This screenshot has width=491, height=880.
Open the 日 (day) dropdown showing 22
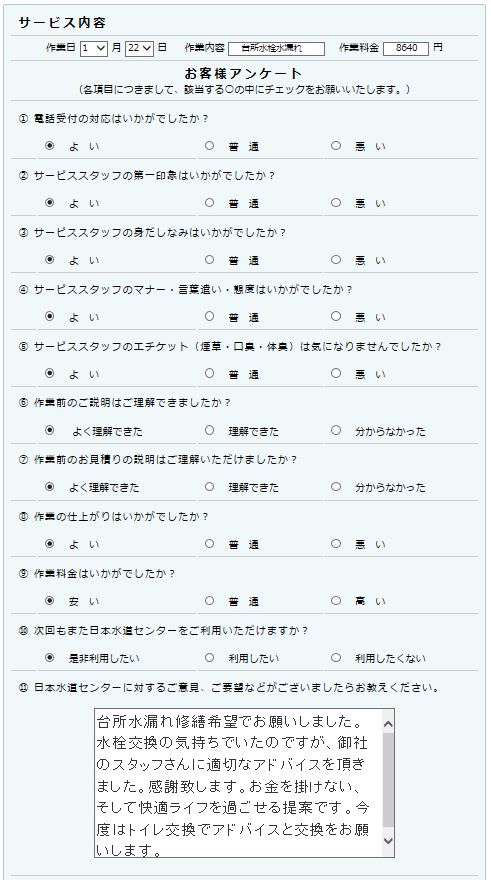(x=139, y=48)
